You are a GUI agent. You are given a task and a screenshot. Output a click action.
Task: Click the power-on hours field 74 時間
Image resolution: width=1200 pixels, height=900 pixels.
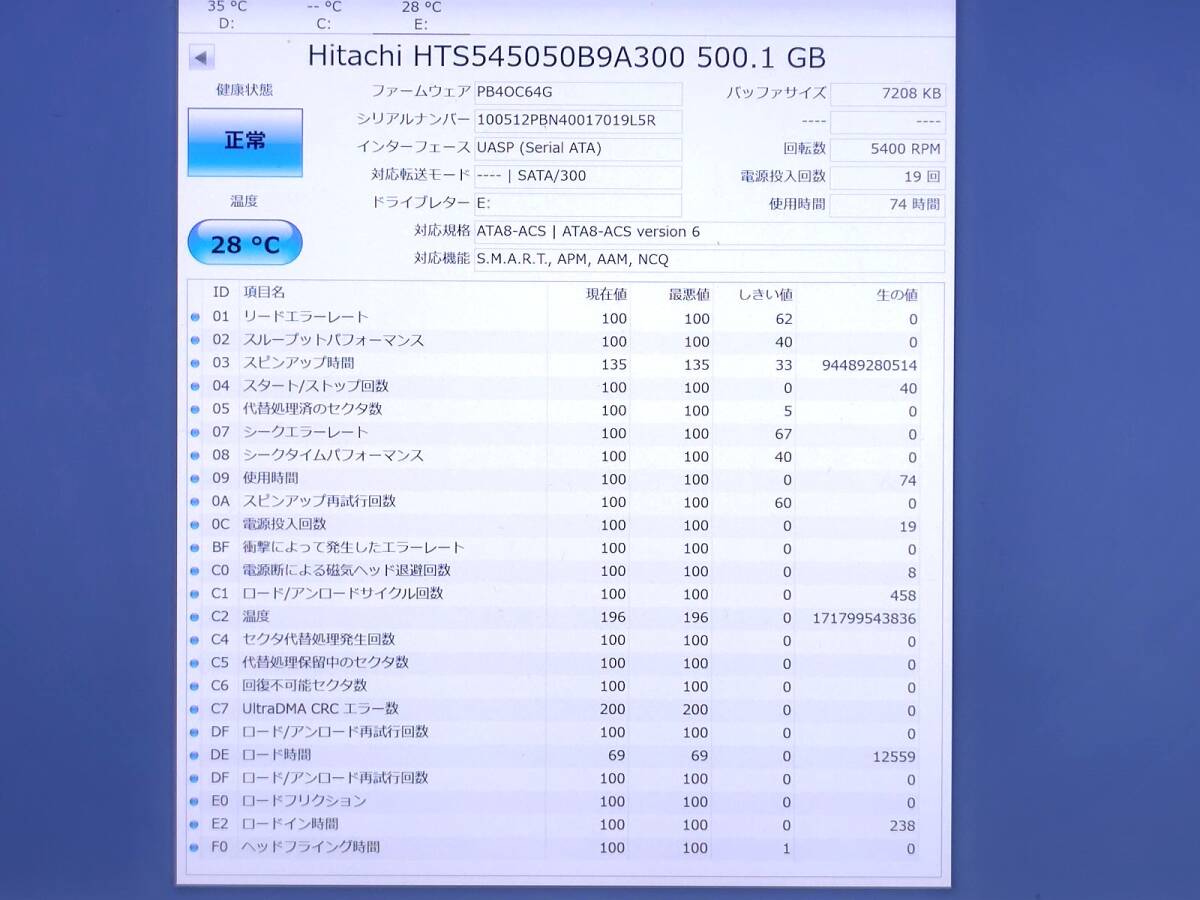click(888, 205)
